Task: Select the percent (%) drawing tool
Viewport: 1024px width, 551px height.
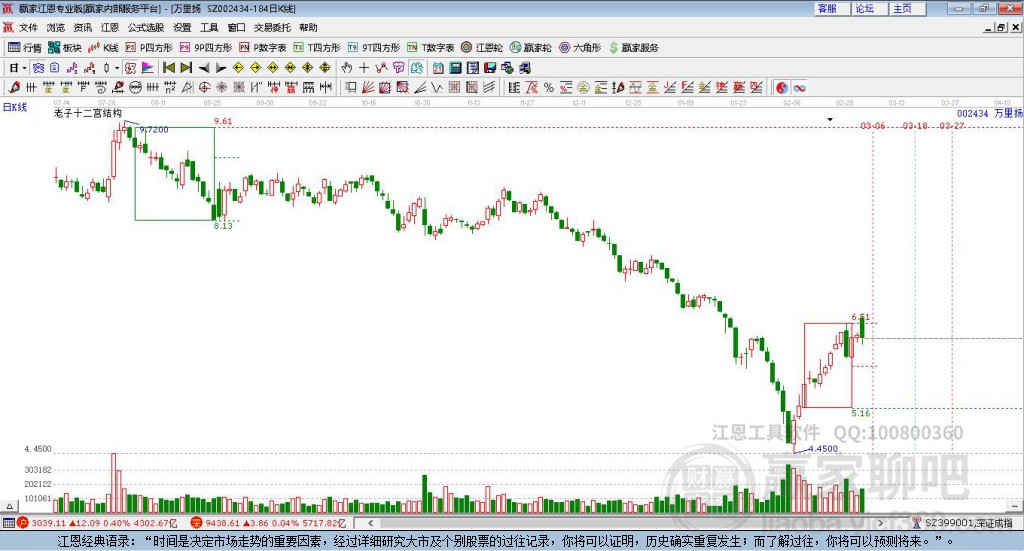Action: pyautogui.click(x=549, y=87)
